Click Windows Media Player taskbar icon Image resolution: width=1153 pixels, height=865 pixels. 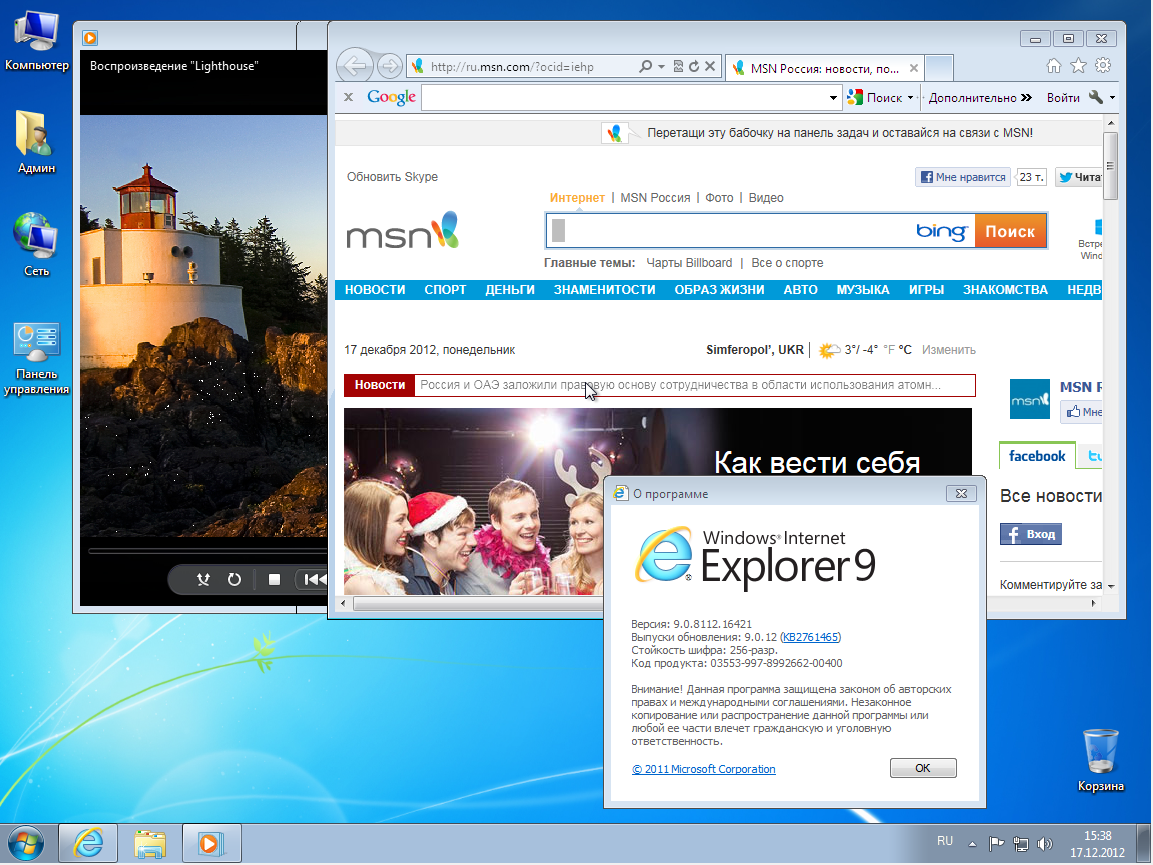coord(211,843)
